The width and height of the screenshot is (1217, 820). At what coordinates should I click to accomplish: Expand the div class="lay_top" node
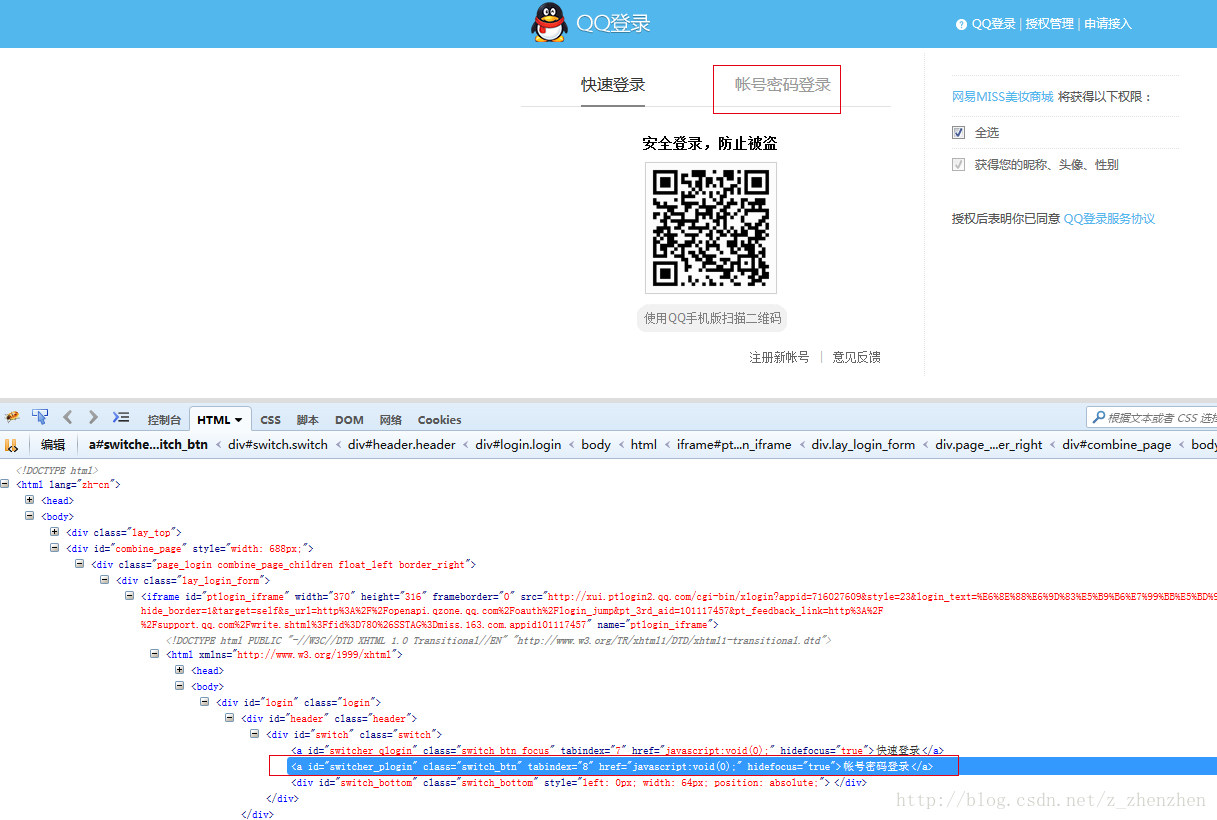(55, 532)
